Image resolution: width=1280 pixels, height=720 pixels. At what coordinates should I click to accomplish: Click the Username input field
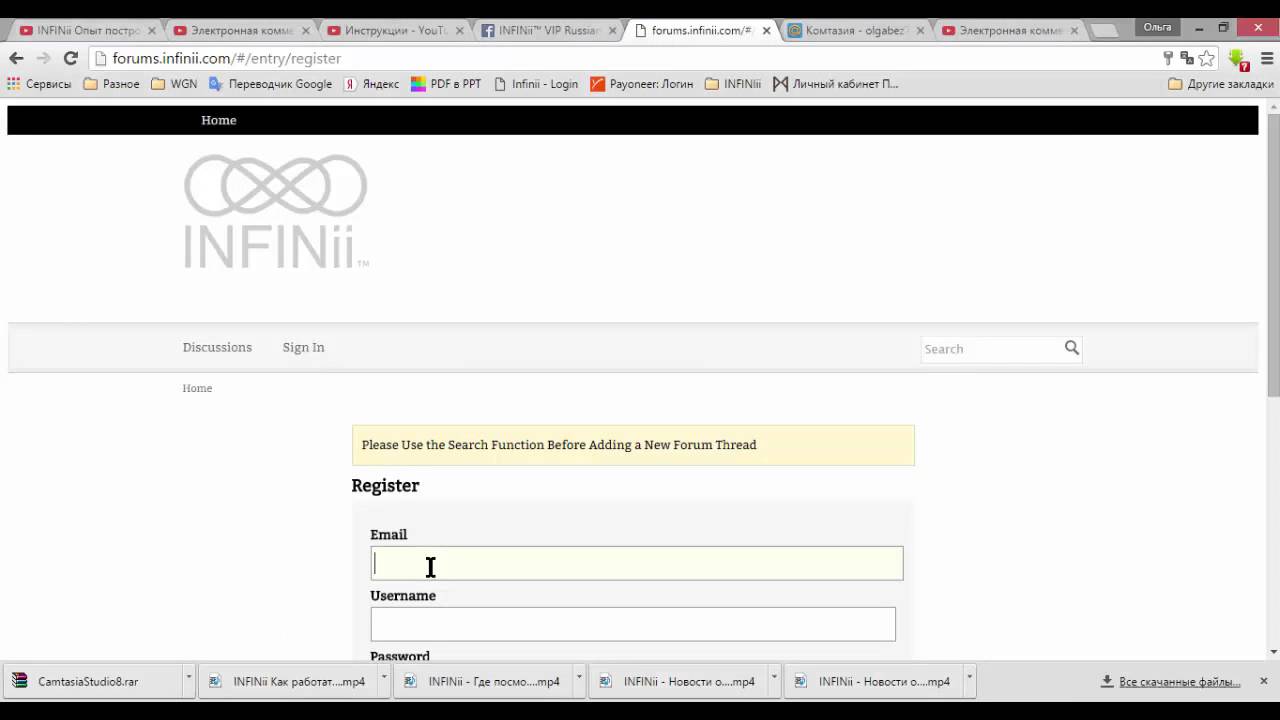tap(633, 624)
